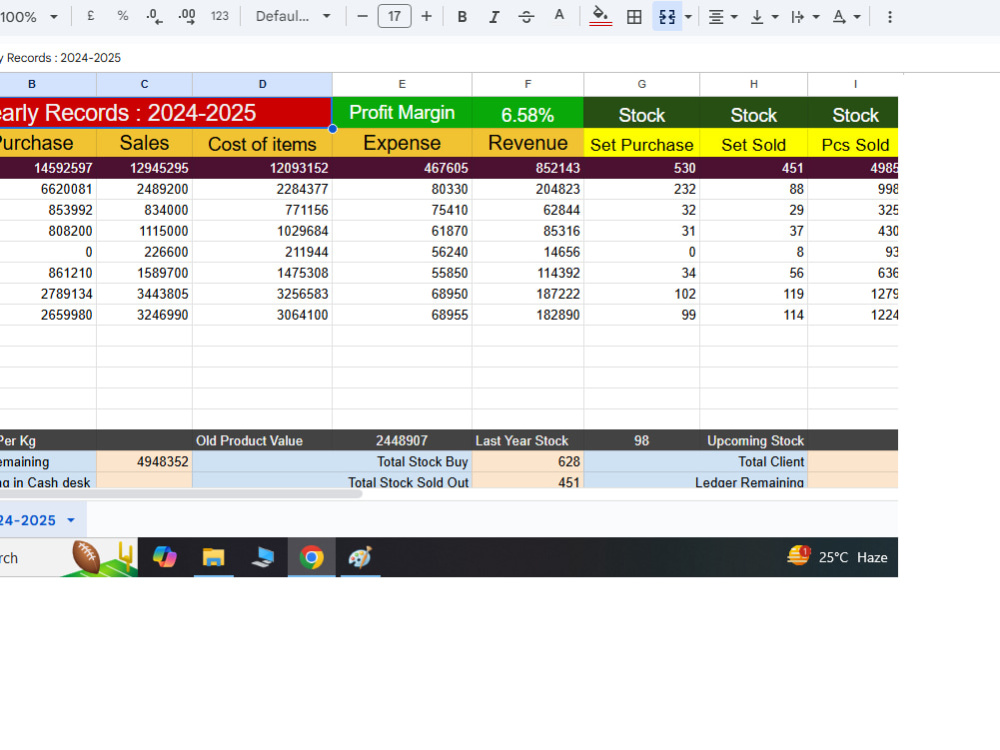Increase decimal places
The image size is (1000, 750).
(187, 17)
